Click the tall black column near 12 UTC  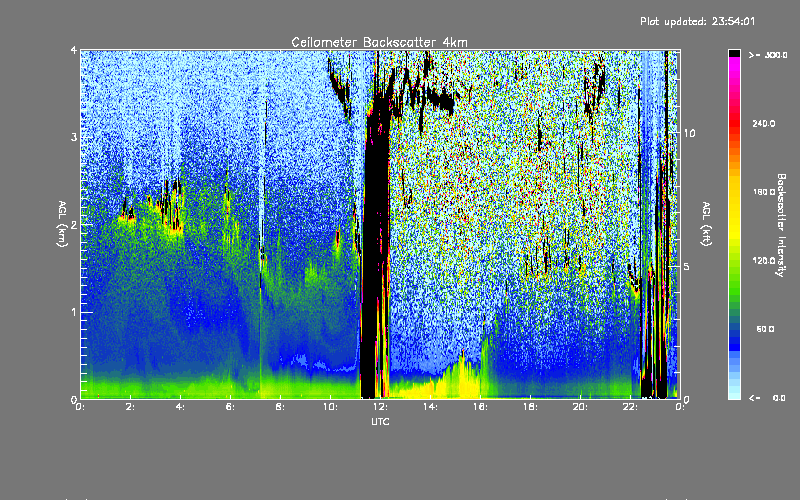377,245
